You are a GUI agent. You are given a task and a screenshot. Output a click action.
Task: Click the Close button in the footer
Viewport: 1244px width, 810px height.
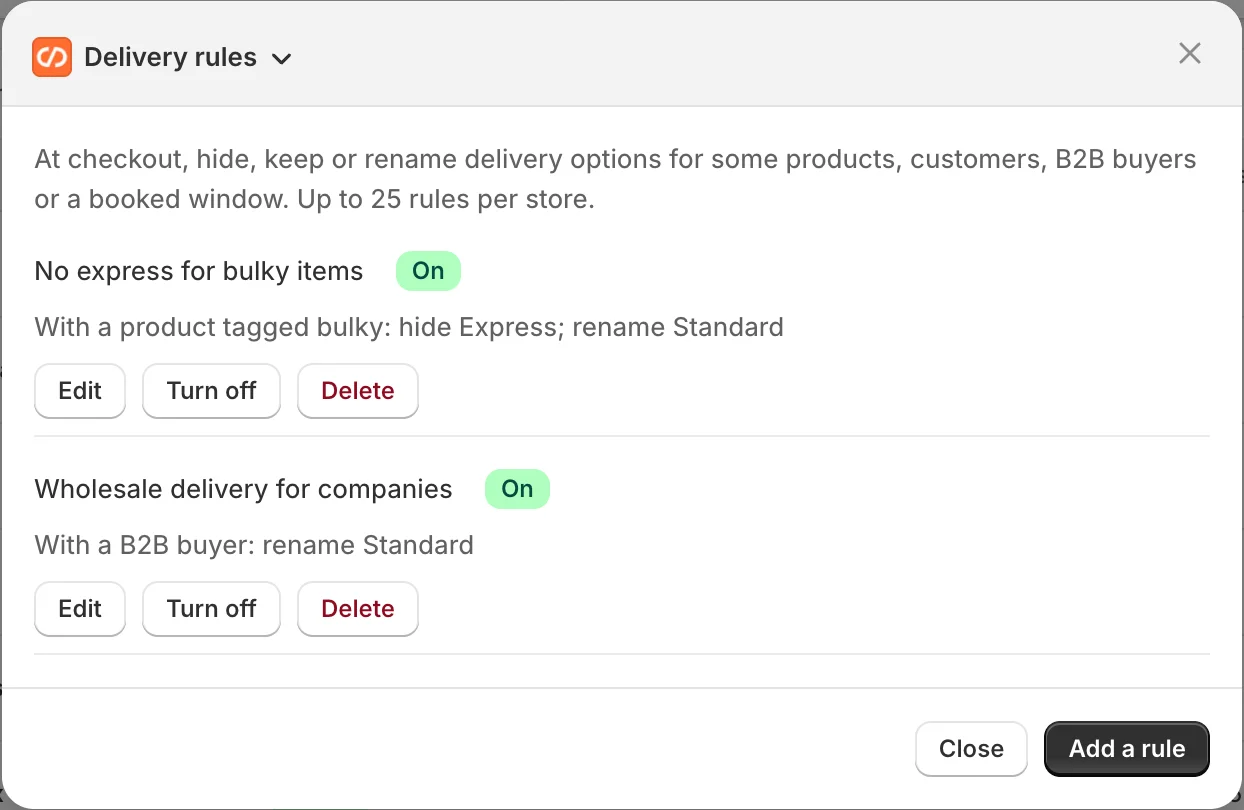click(x=971, y=749)
